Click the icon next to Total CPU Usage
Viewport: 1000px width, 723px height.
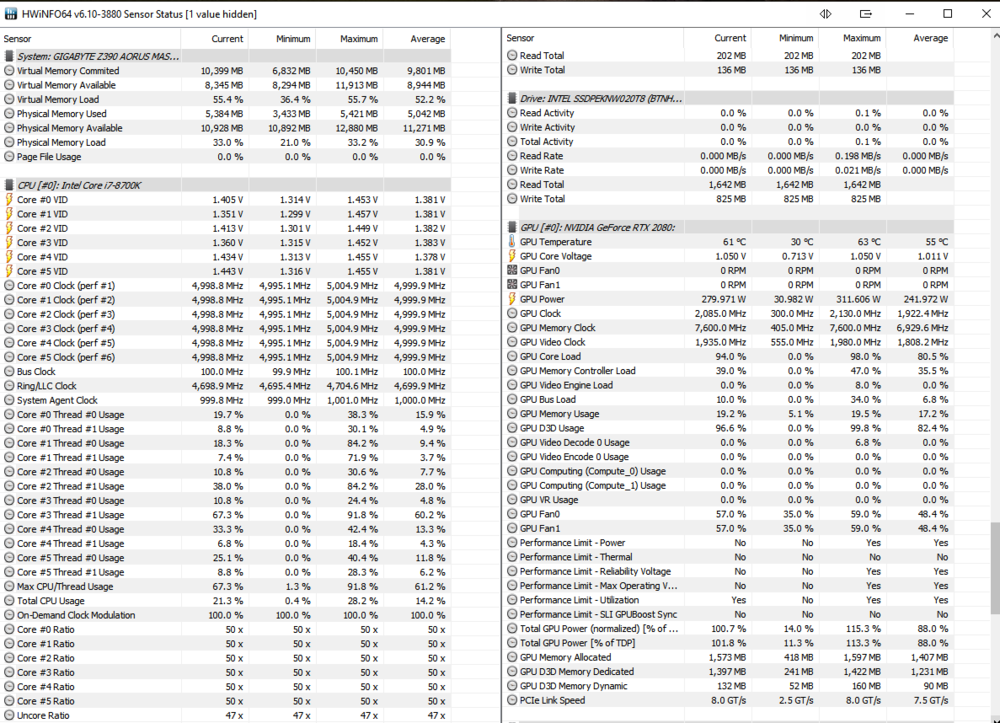[x=9, y=600]
